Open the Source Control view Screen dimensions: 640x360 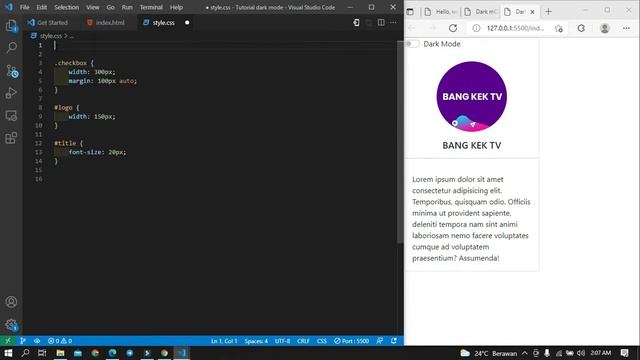pyautogui.click(x=11, y=71)
